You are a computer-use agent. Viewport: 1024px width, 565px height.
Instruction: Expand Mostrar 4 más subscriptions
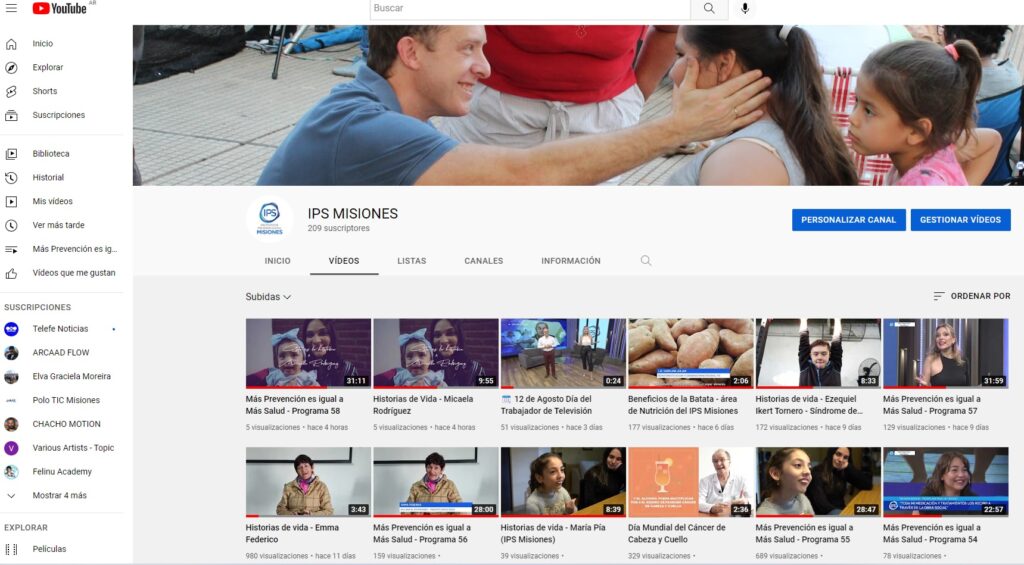[x=61, y=496]
